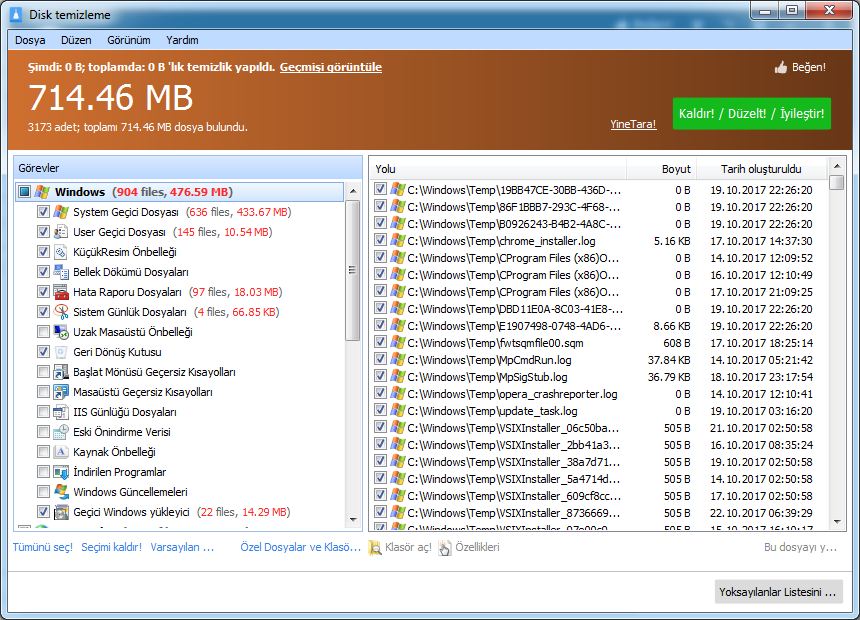Enable İndirilen Programlar checkbox
Viewport: 860px width, 620px height.
pos(43,472)
